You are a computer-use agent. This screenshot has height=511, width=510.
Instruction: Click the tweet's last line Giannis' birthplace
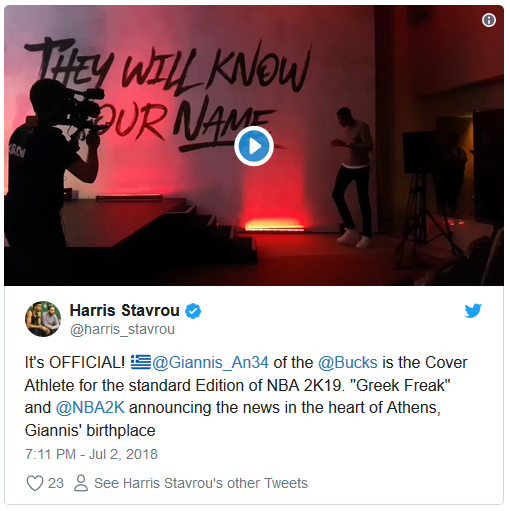pos(90,430)
